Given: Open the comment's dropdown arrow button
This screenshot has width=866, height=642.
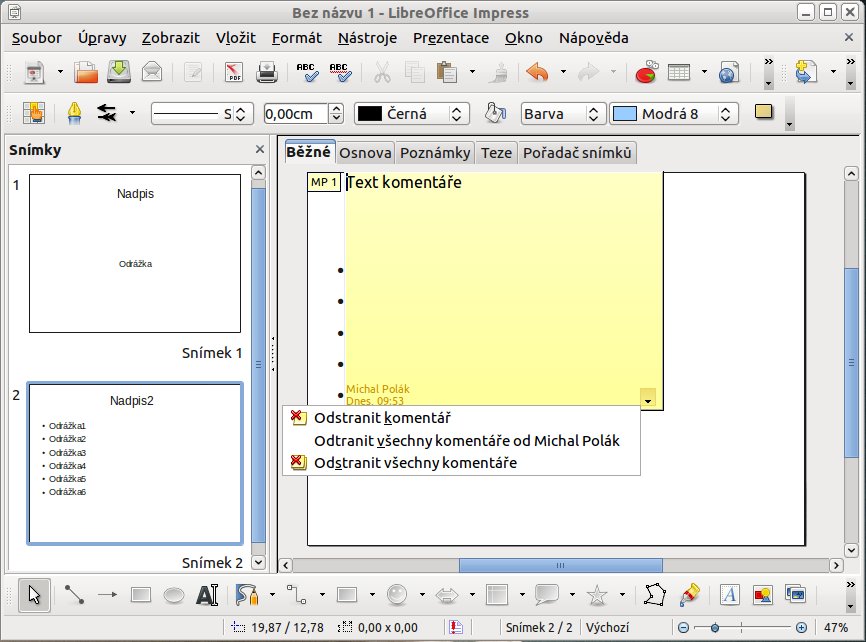Looking at the screenshot, I should coord(648,397).
